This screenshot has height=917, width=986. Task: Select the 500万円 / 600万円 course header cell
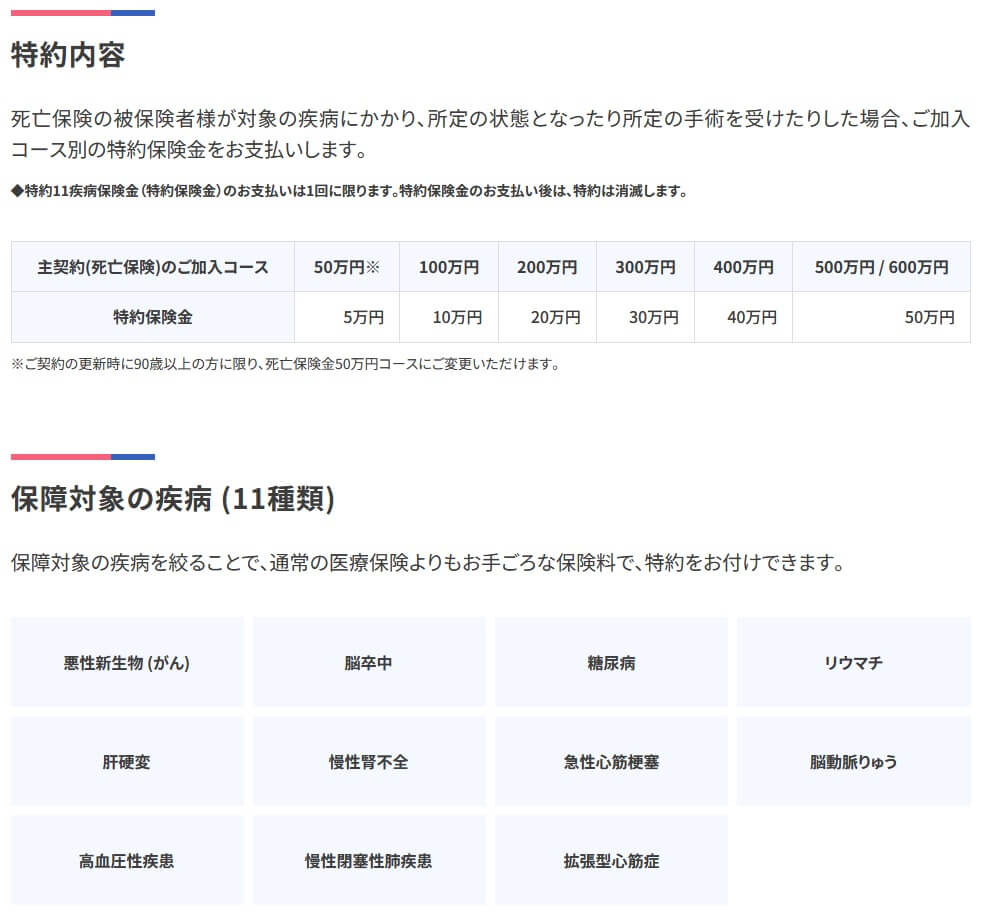pos(881,267)
